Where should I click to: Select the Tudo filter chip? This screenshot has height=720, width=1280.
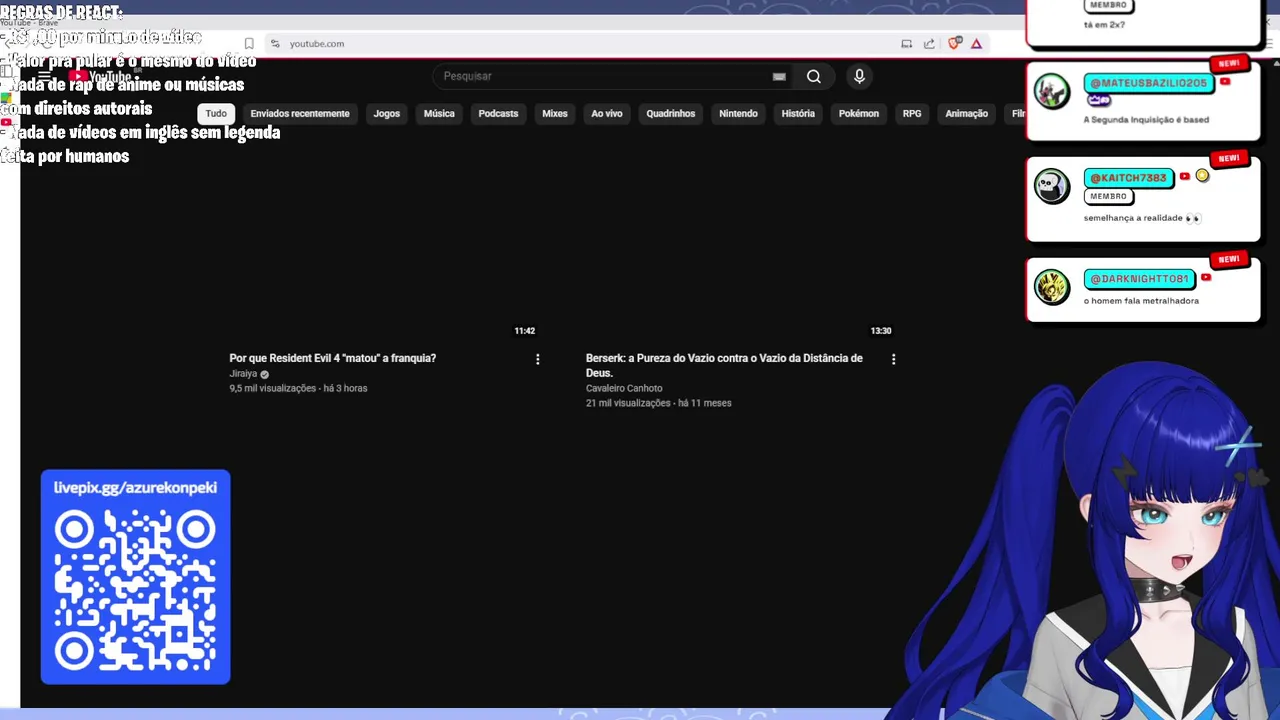pos(216,114)
